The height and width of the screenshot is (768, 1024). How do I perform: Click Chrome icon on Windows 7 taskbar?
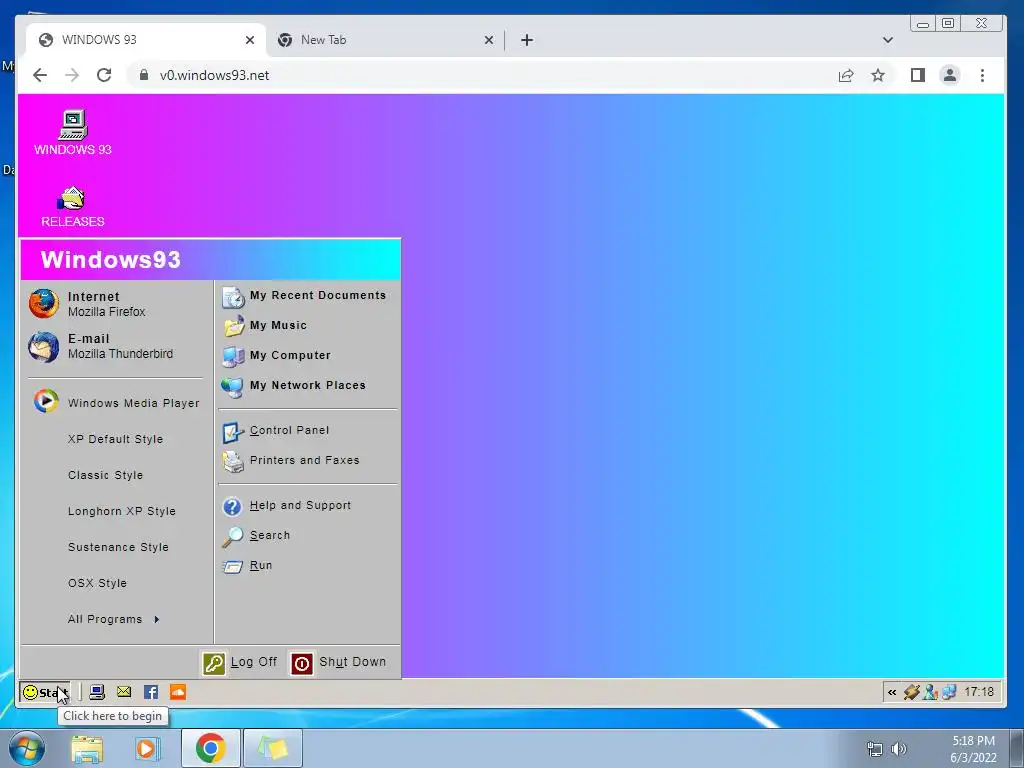[x=210, y=748]
